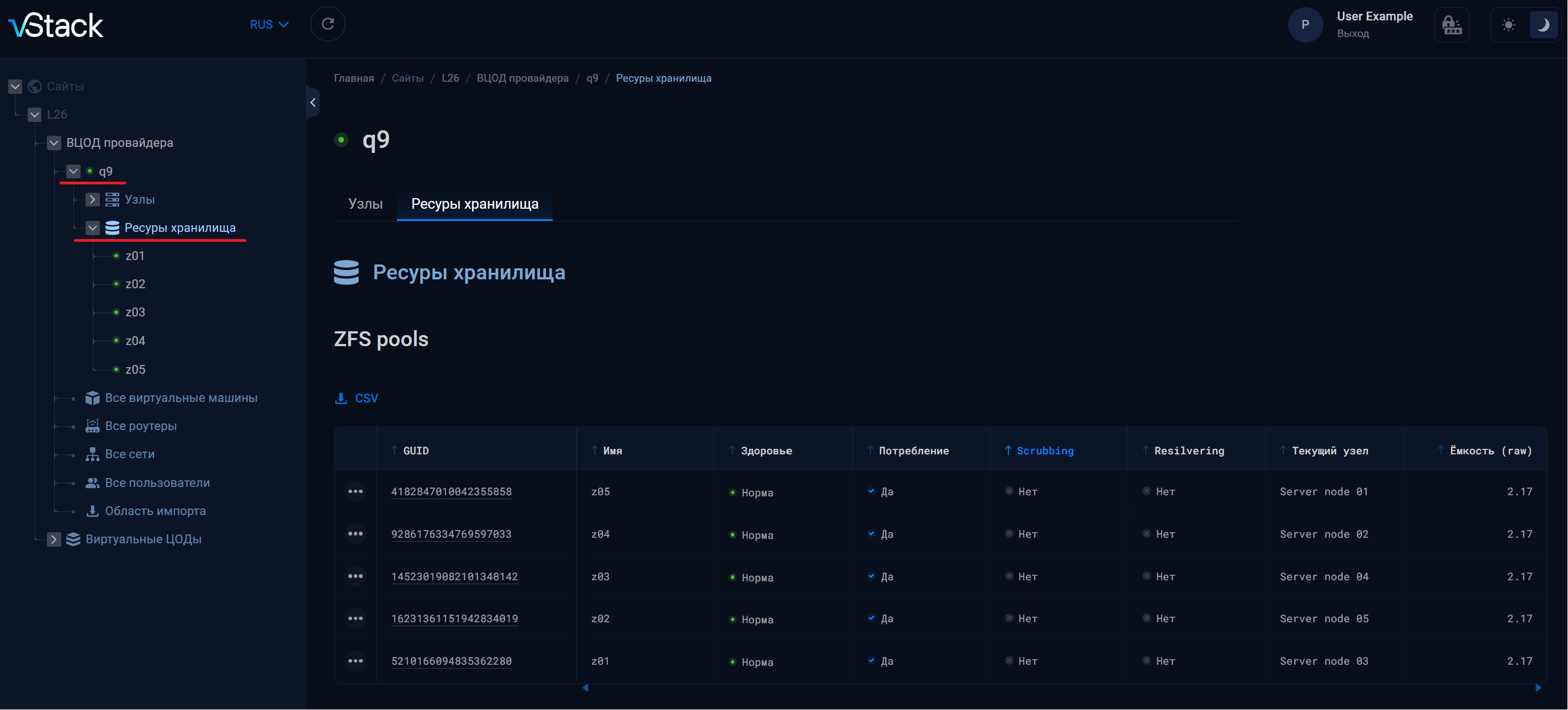Click the vStack logo

pyautogui.click(x=56, y=25)
